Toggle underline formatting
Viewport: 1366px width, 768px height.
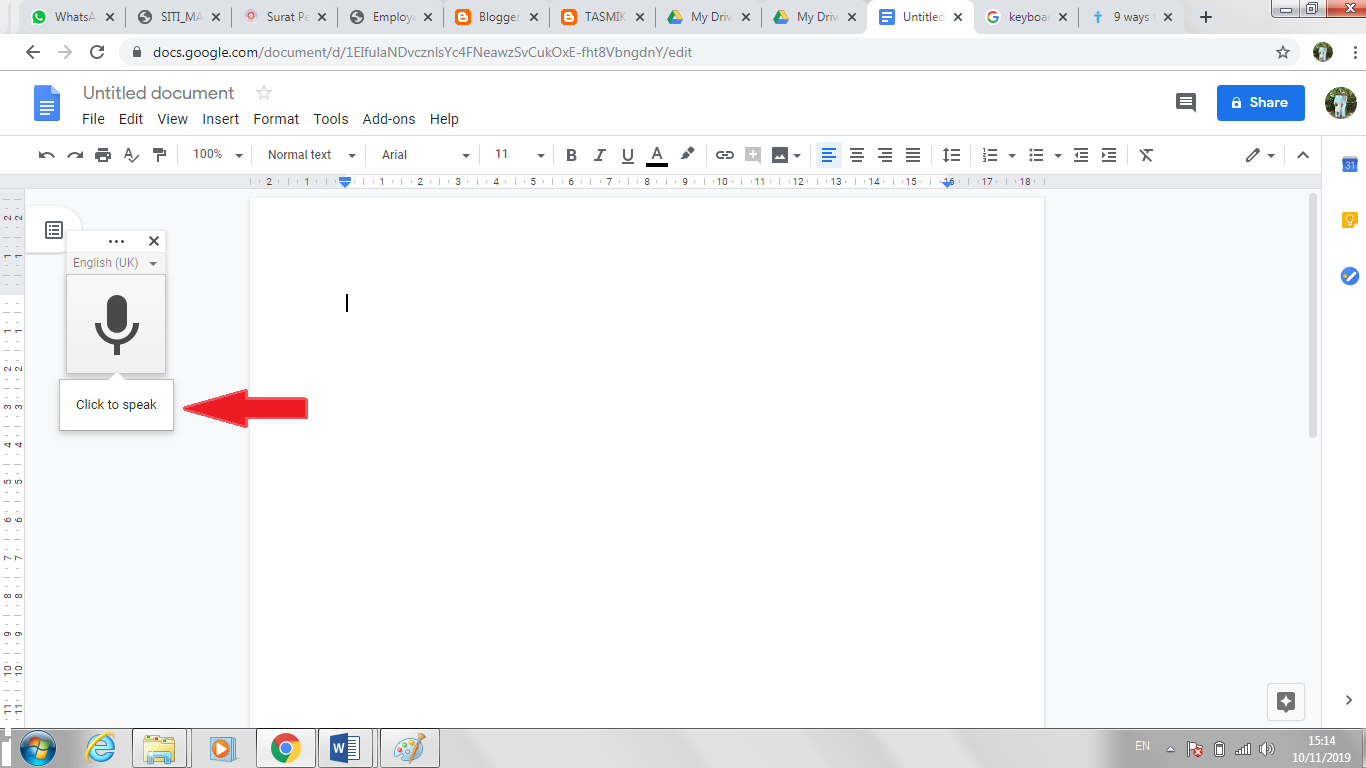coord(627,155)
